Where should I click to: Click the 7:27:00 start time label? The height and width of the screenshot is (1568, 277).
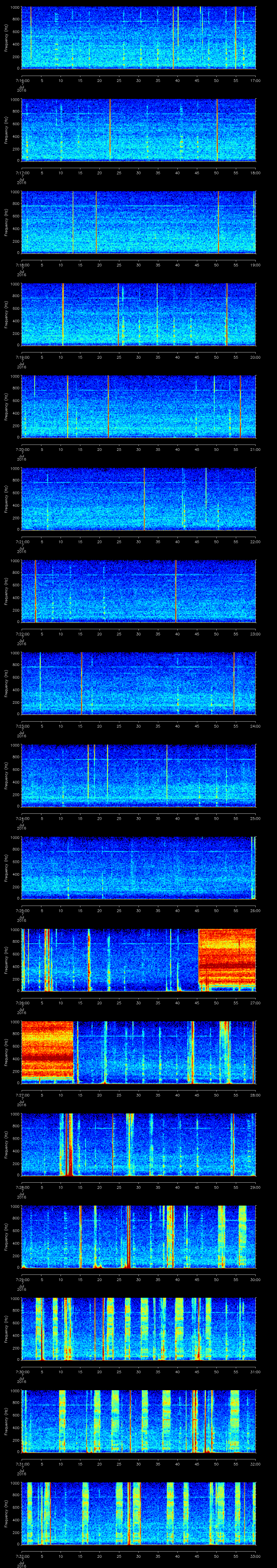coord(22,1095)
